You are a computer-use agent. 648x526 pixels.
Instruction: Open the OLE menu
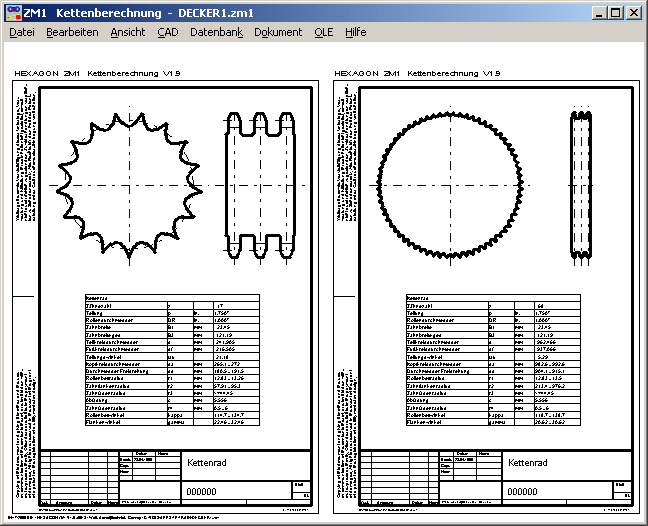pyautogui.click(x=324, y=32)
